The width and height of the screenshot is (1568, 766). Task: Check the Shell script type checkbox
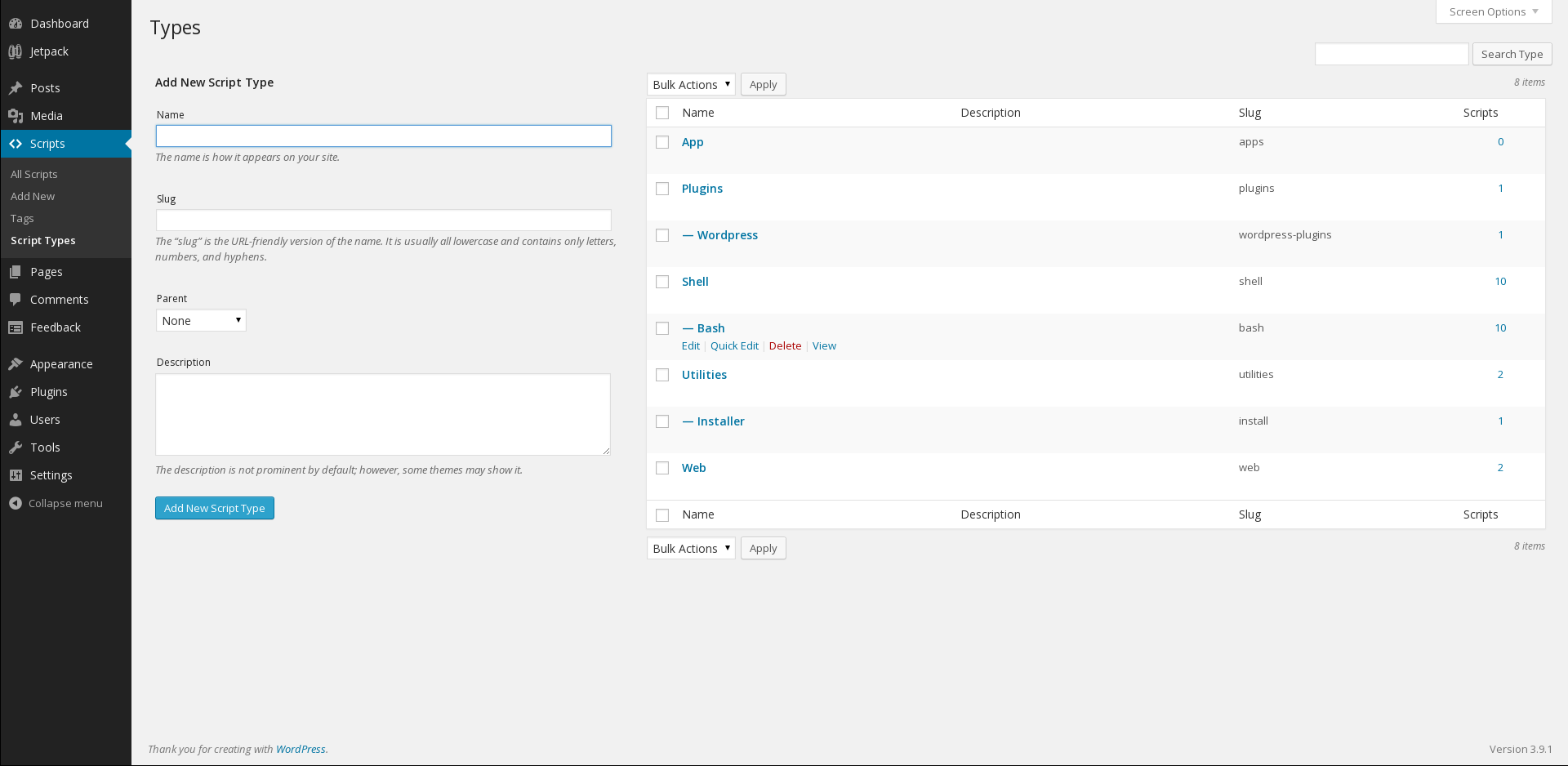[662, 282]
